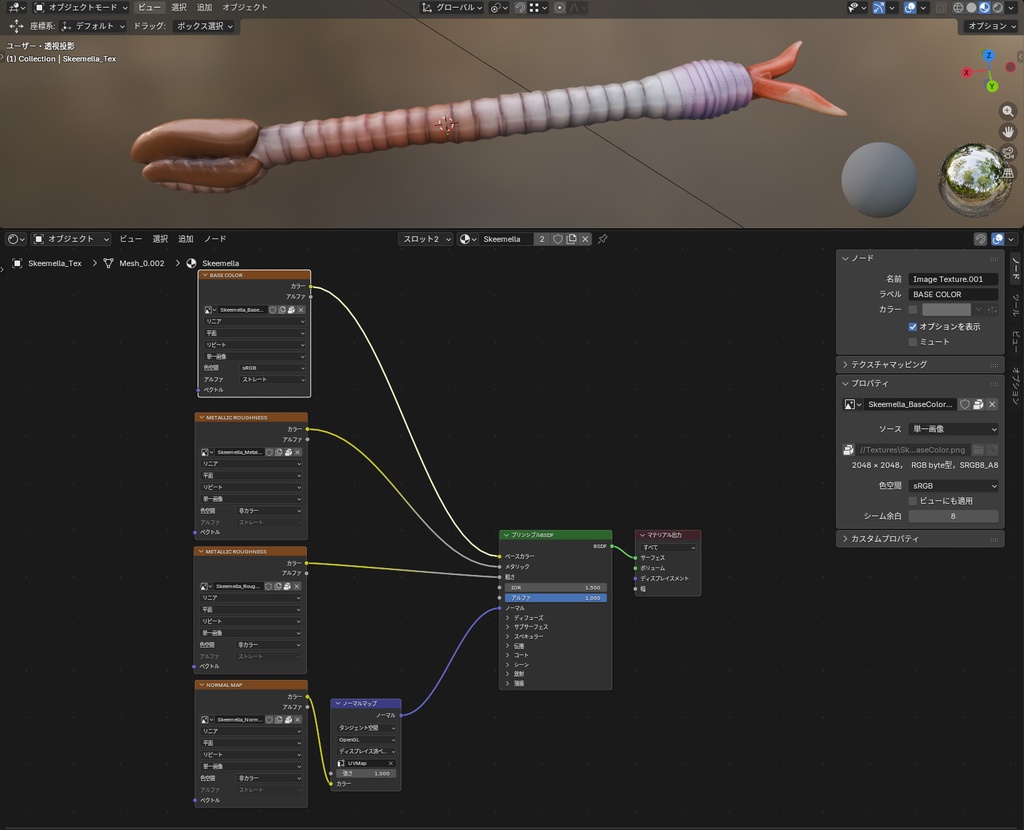This screenshot has height=830, width=1024.
Task: Toggle node editor overlays button
Action: pyautogui.click(x=997, y=239)
